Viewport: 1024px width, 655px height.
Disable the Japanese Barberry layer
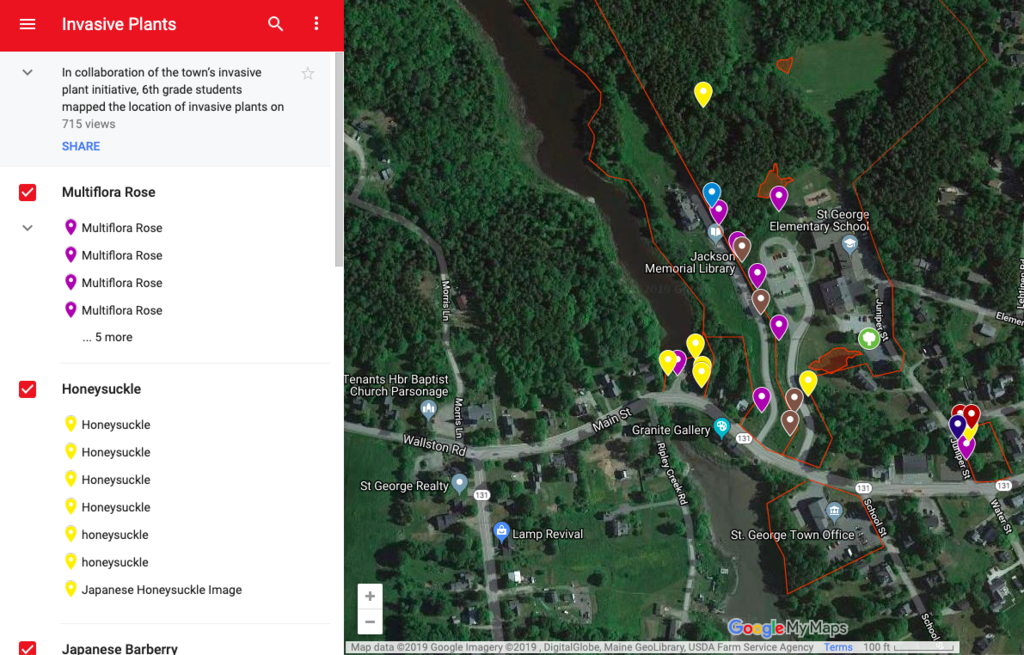tap(27, 648)
